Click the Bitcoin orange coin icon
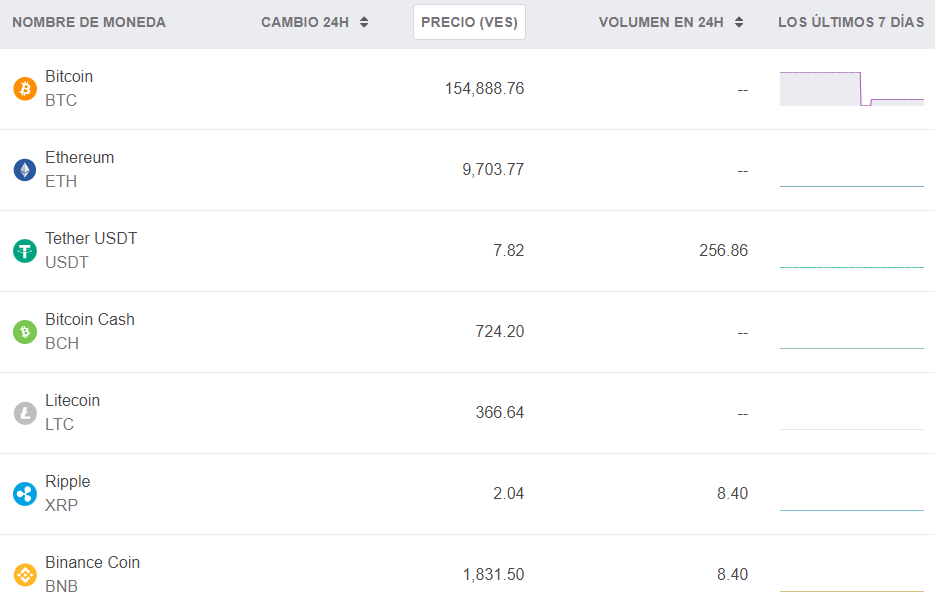The width and height of the screenshot is (935, 602). tap(25, 89)
